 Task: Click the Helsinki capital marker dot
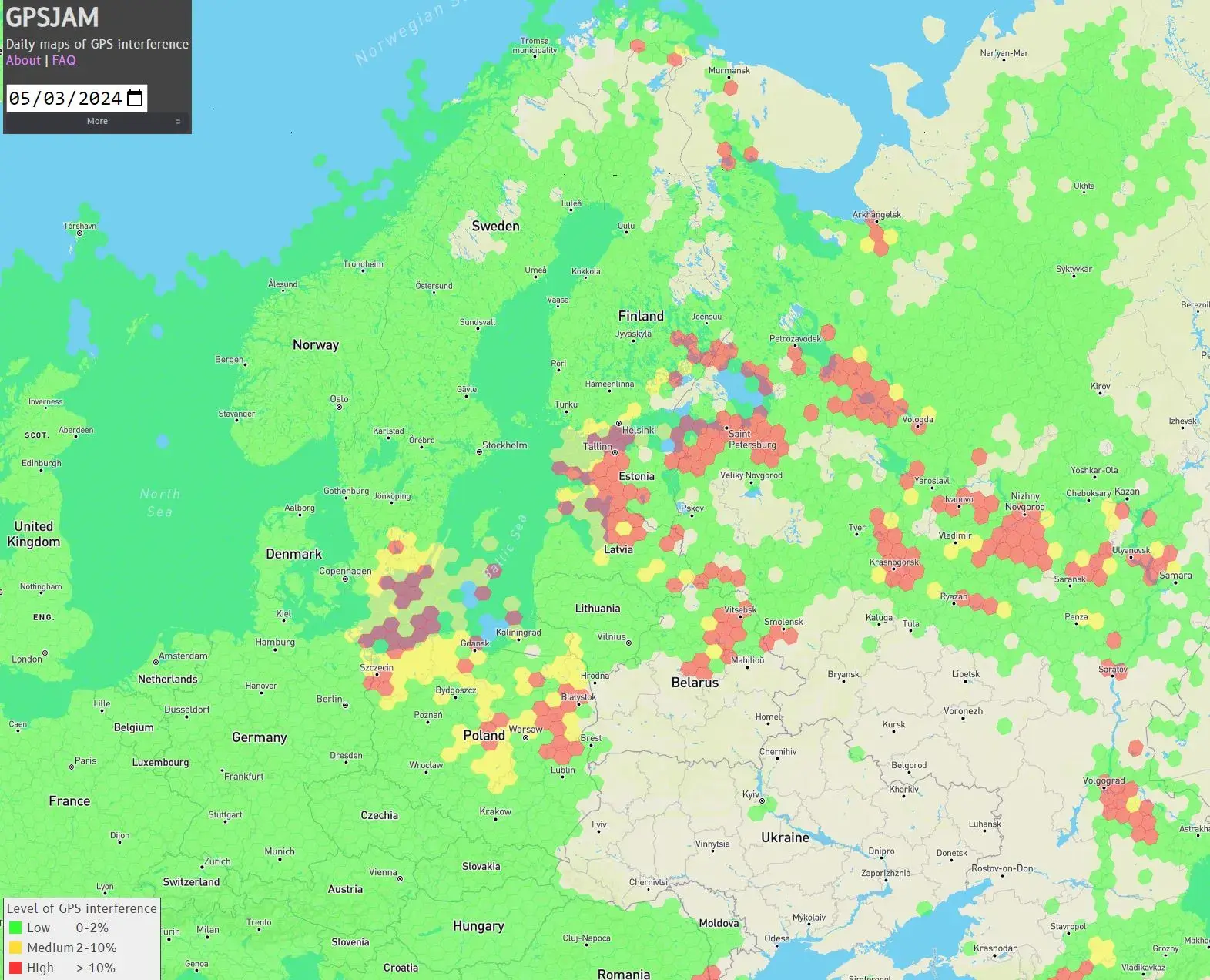click(618, 423)
